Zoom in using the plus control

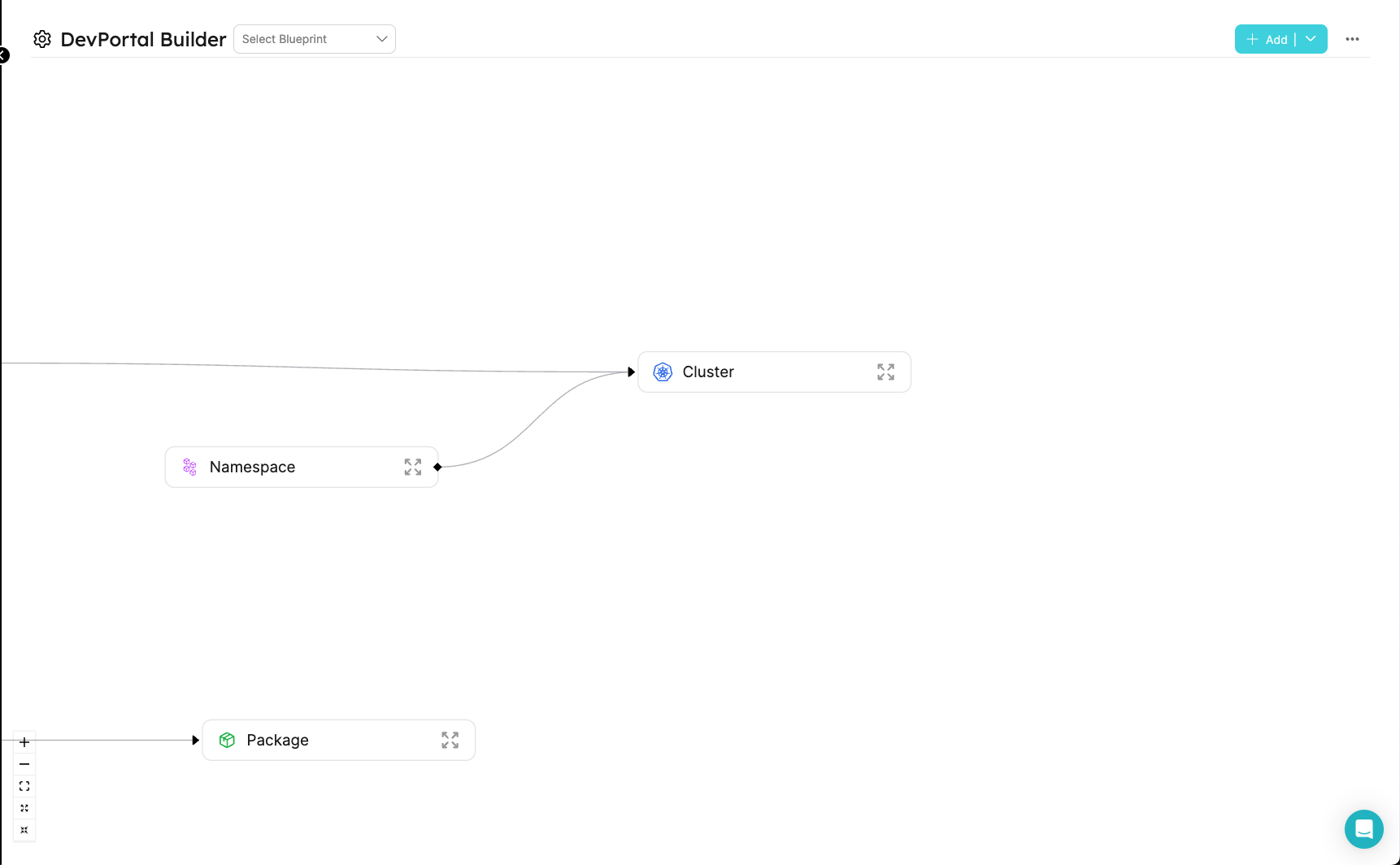[x=24, y=741]
